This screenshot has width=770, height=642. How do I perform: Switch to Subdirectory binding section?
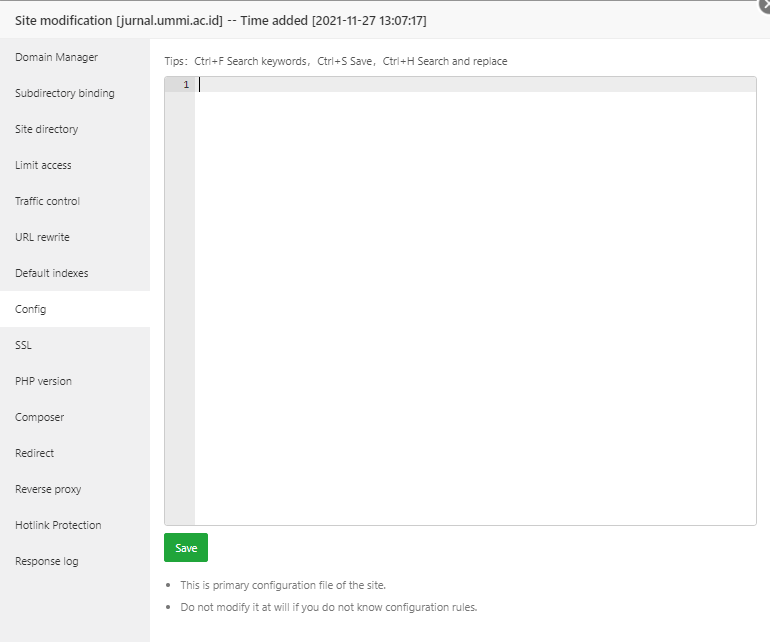(x=65, y=93)
